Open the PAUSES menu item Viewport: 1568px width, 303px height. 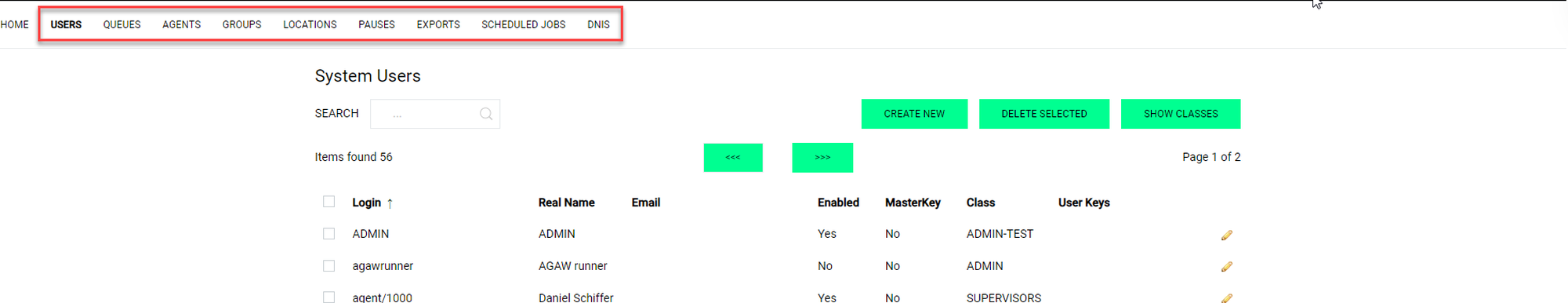[376, 24]
